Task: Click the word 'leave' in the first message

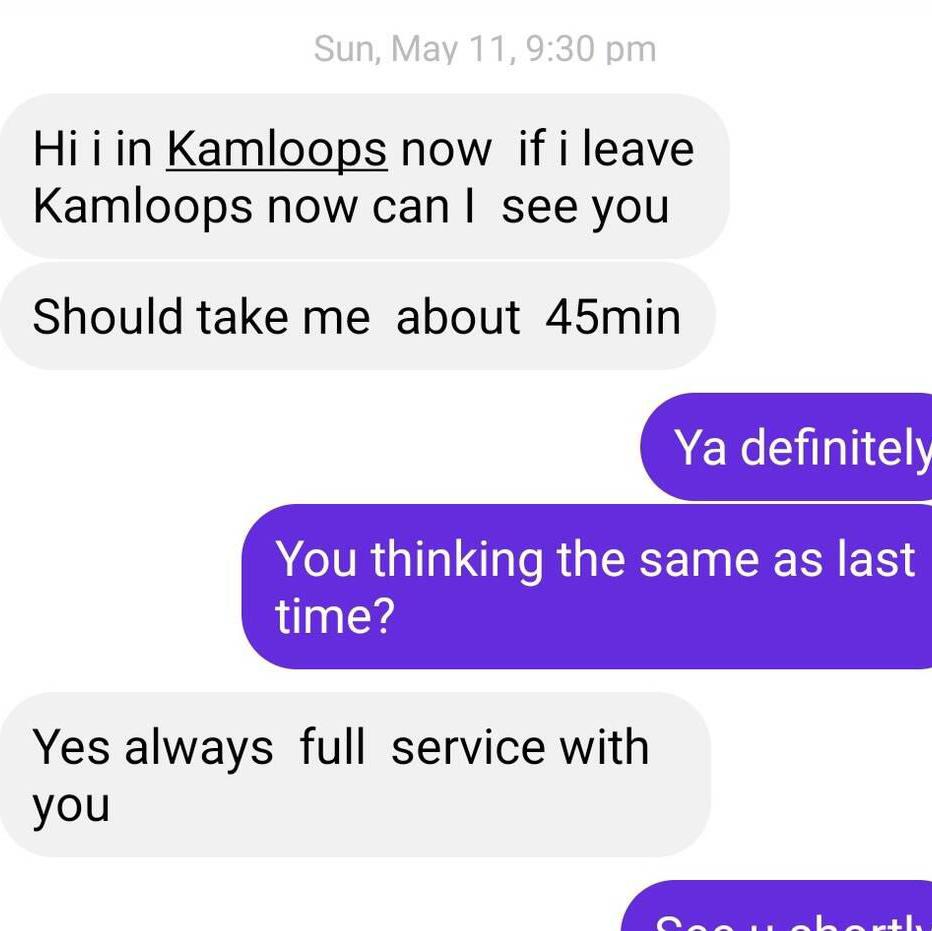Action: coord(638,149)
